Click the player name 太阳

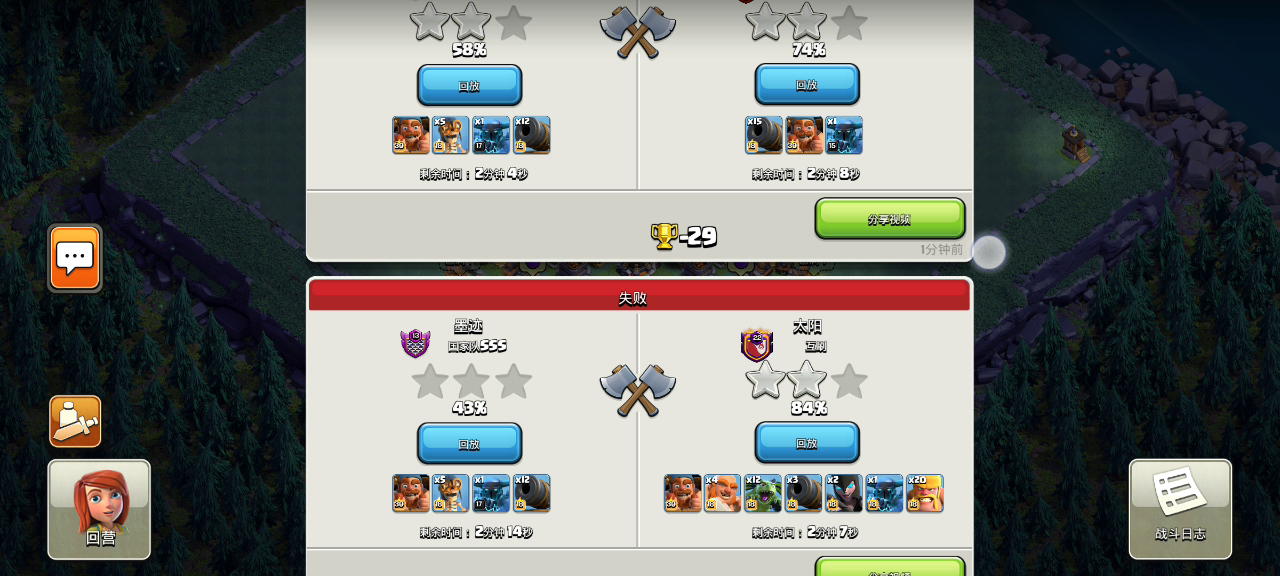tap(807, 326)
